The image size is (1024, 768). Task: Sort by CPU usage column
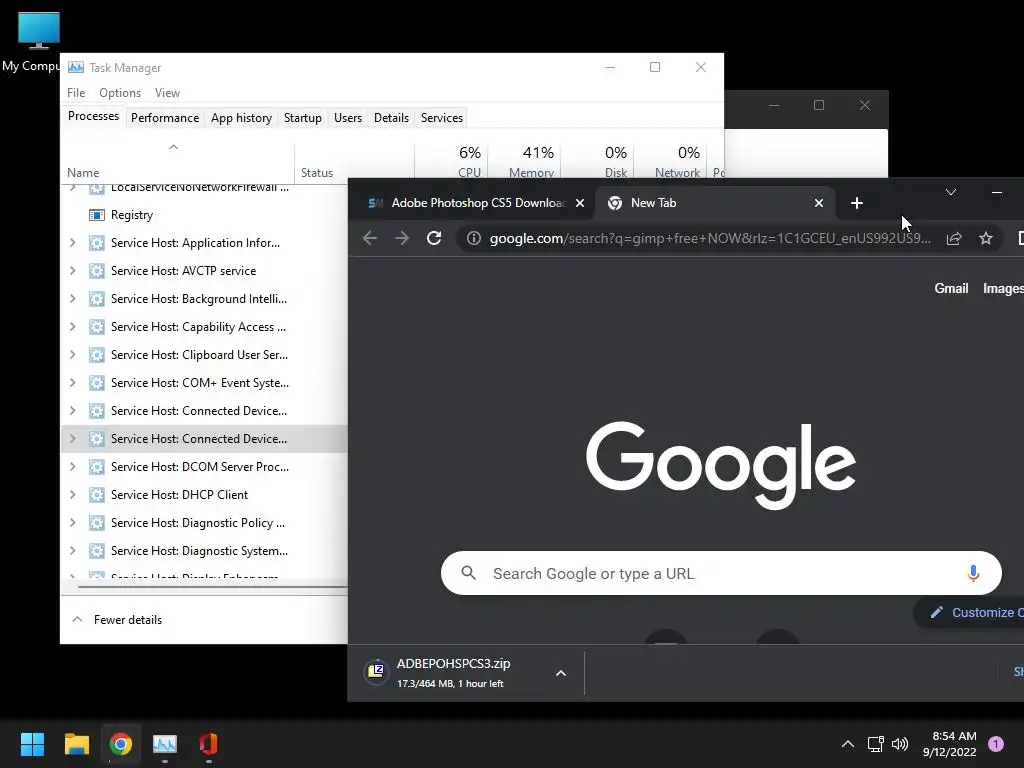(452, 161)
